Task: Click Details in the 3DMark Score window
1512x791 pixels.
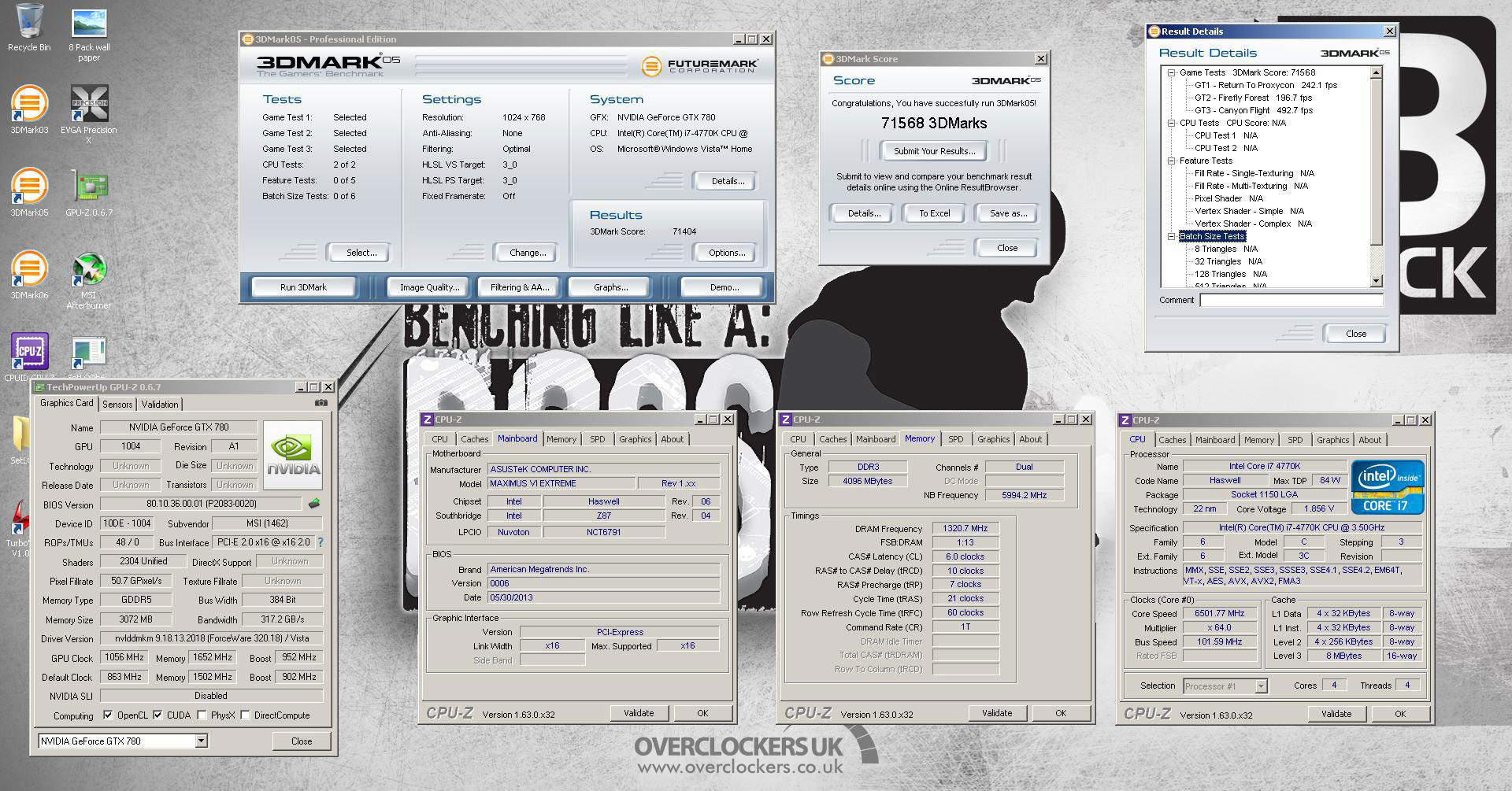Action: tap(864, 213)
